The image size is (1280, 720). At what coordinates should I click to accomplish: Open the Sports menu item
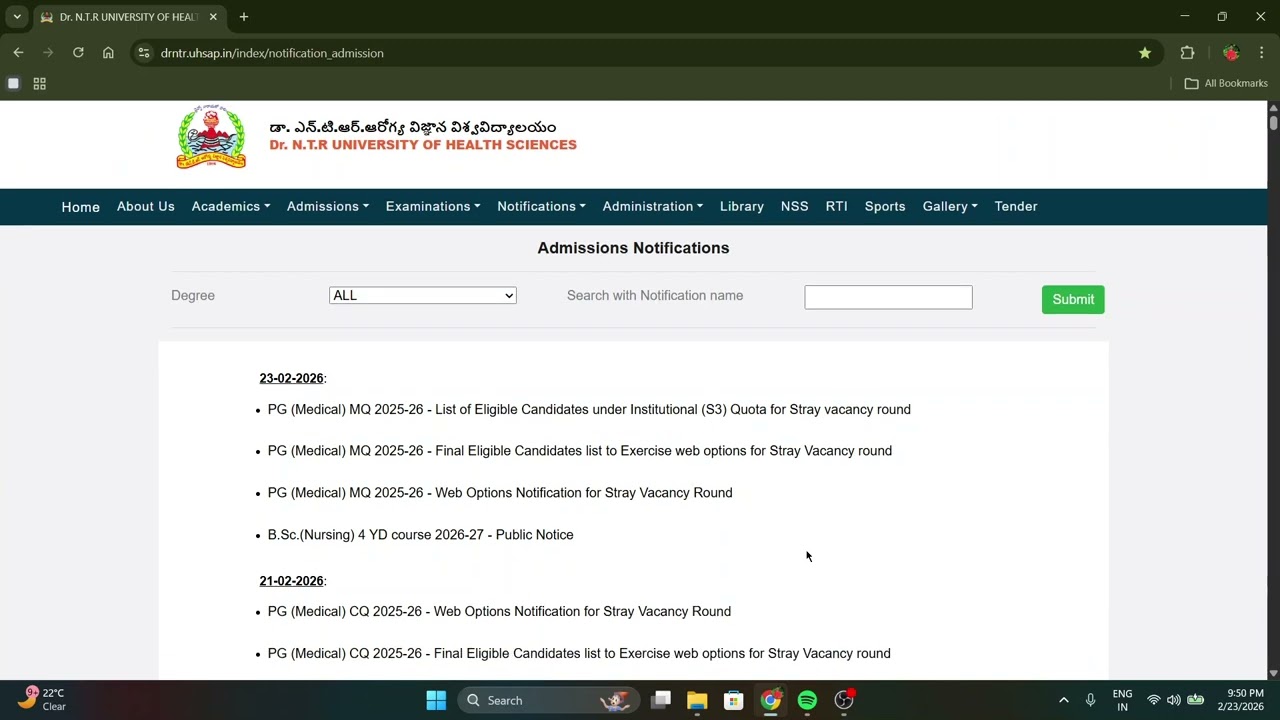(x=885, y=206)
